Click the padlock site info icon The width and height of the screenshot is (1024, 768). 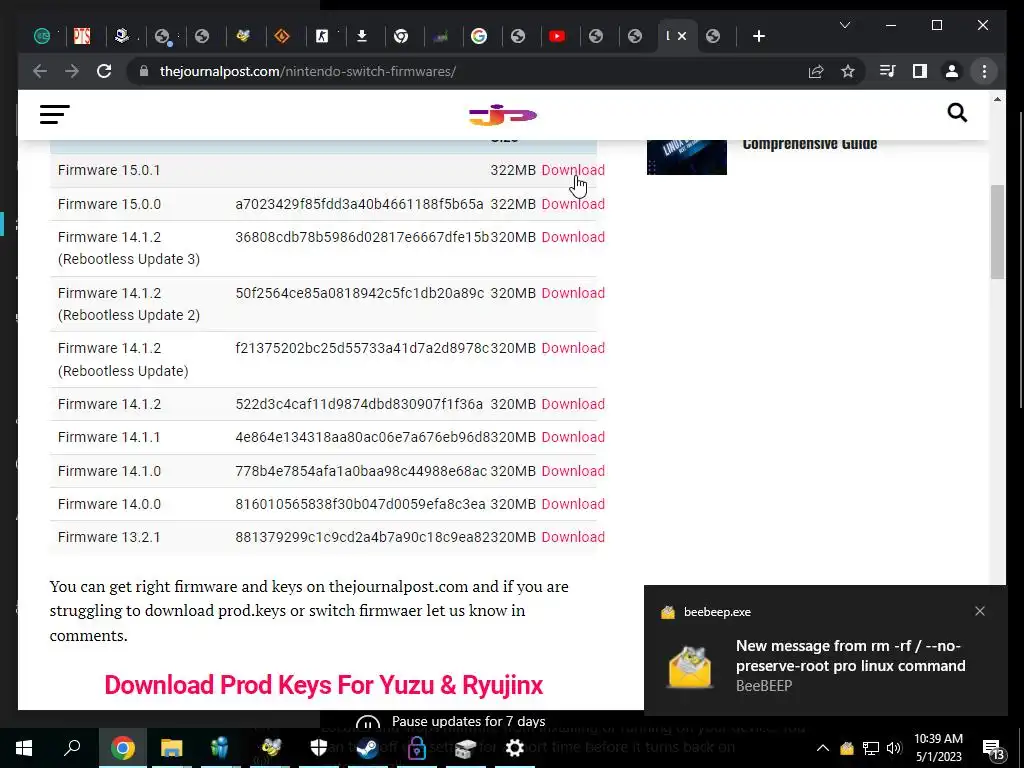pos(144,71)
